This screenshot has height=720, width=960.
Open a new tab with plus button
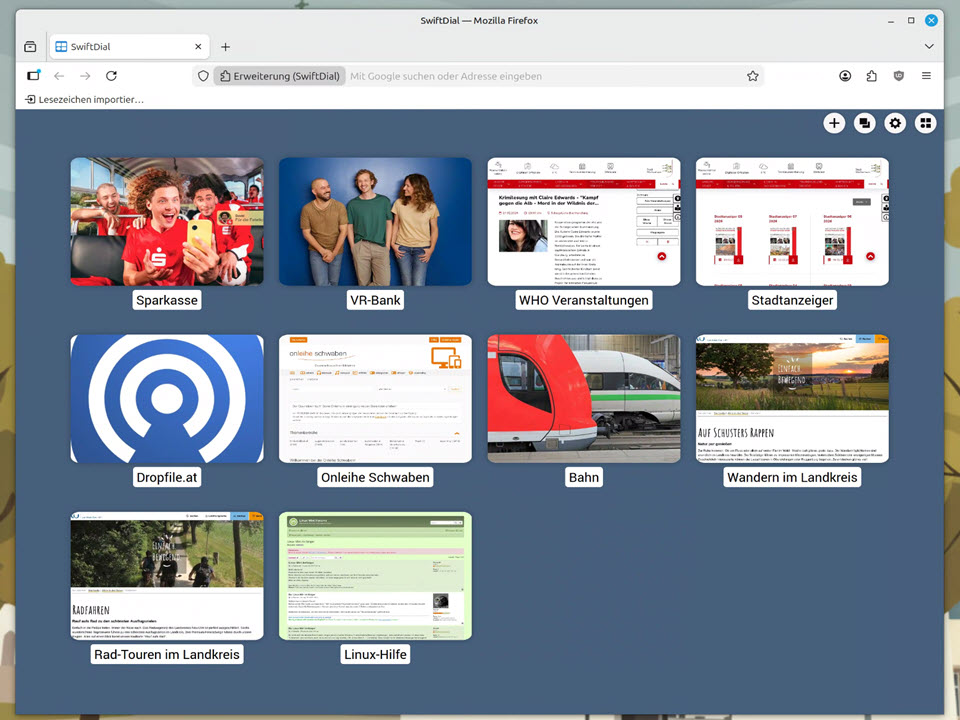coord(225,47)
